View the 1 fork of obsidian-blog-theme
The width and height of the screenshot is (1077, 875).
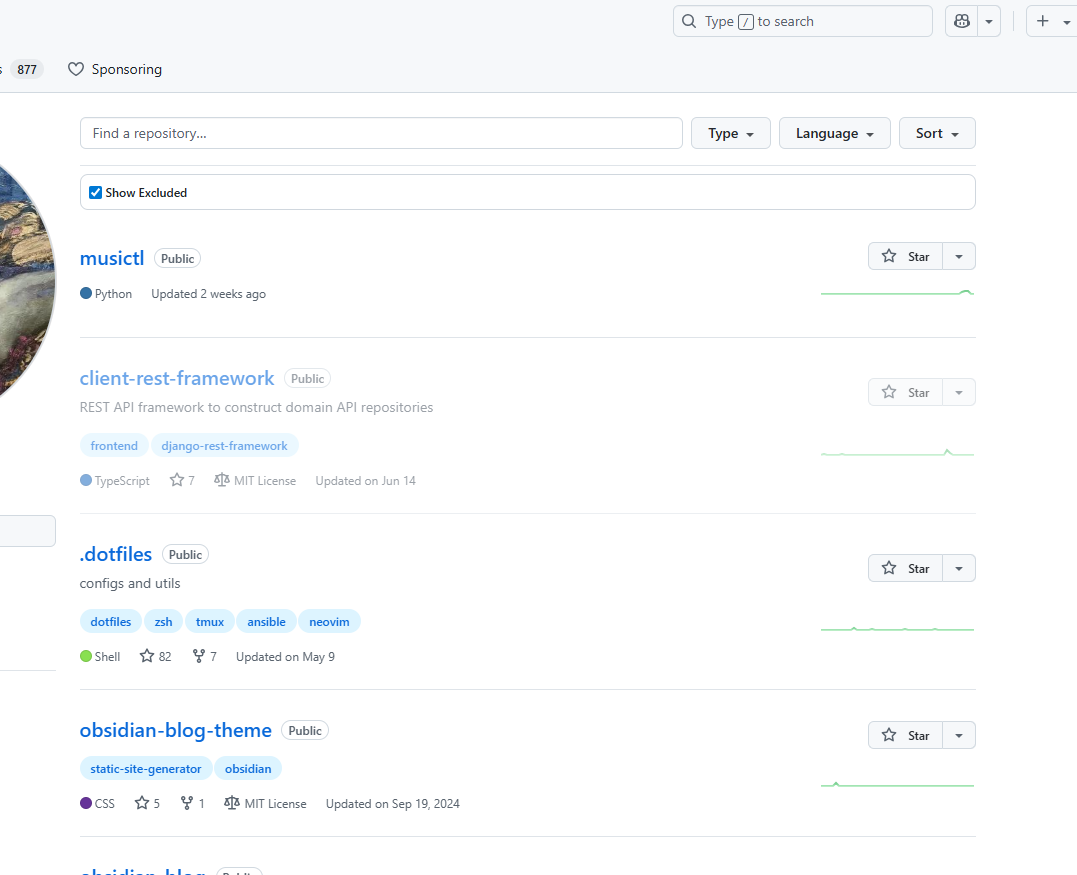click(x=192, y=803)
